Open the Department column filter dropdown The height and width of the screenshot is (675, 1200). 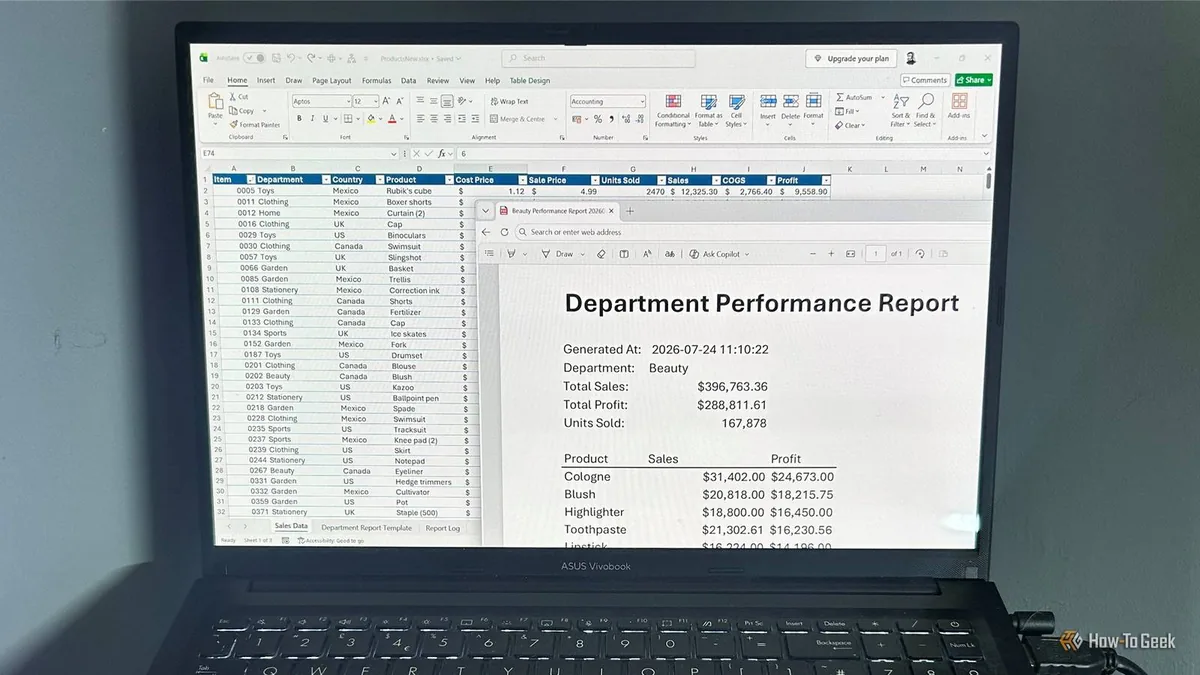(326, 180)
